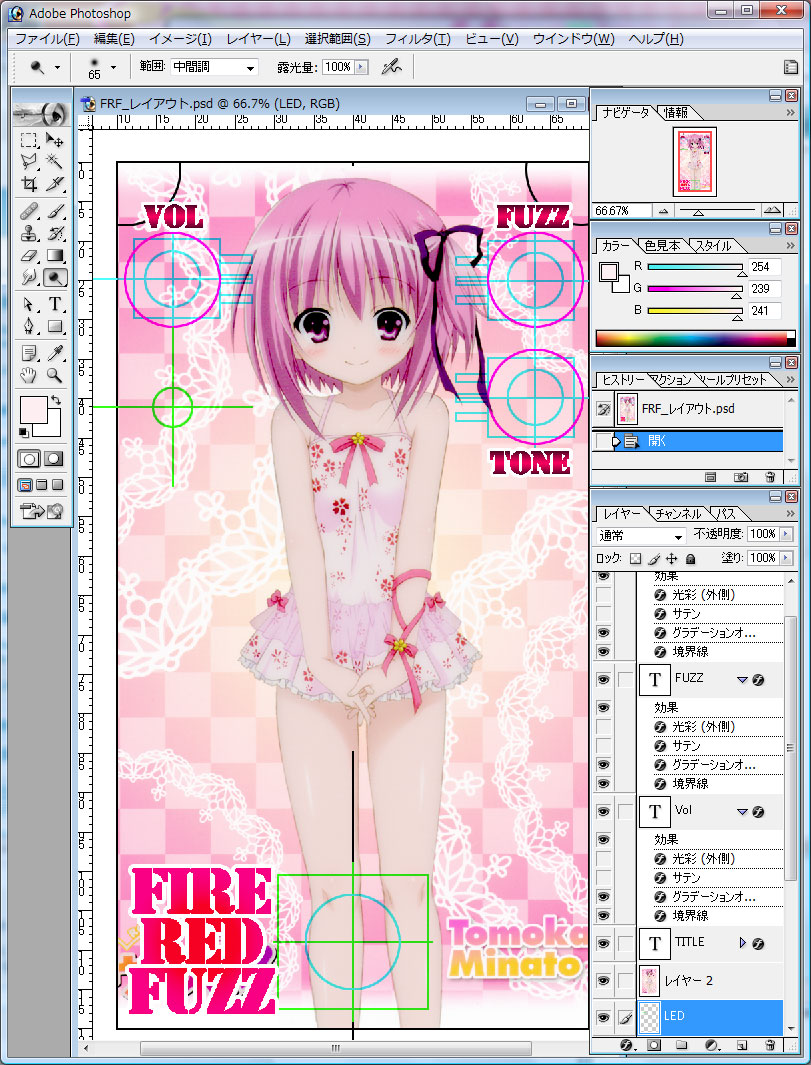The height and width of the screenshot is (1065, 811).
Task: Select the Magic Wand tool
Action: pos(54,161)
